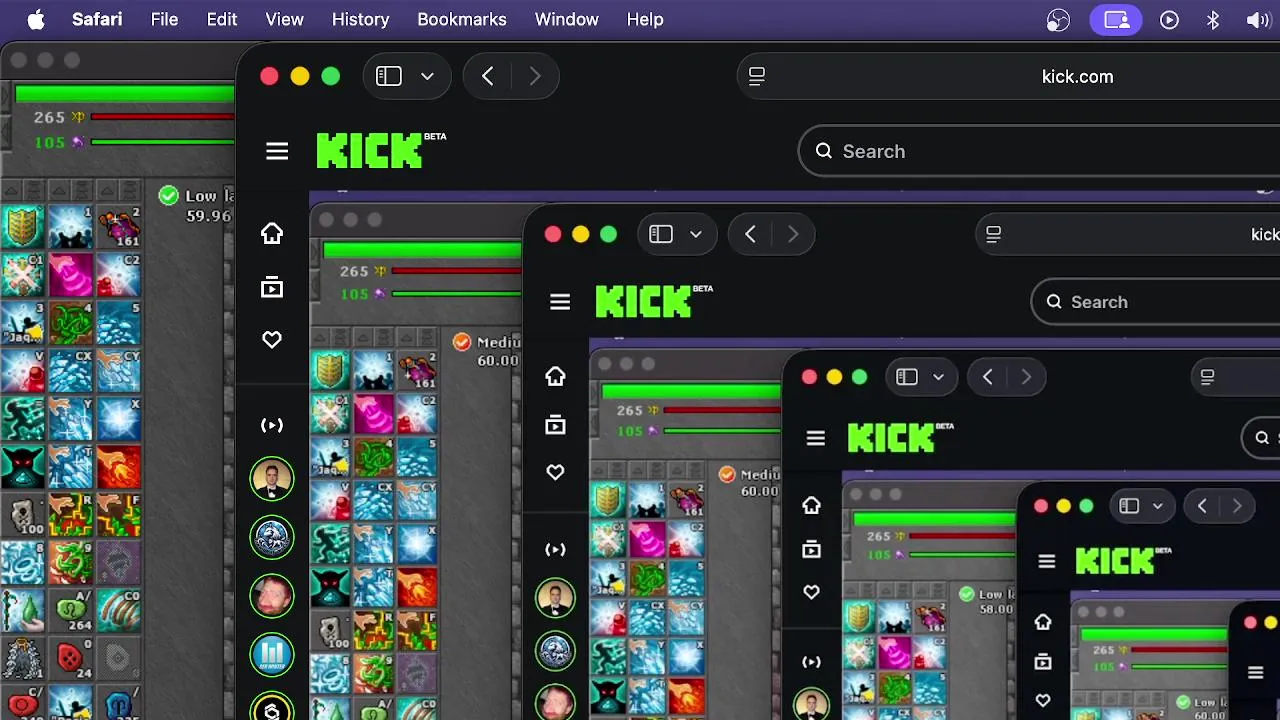Open the Safari menu in the menu bar
Viewport: 1280px width, 720px height.
pyautogui.click(x=99, y=19)
